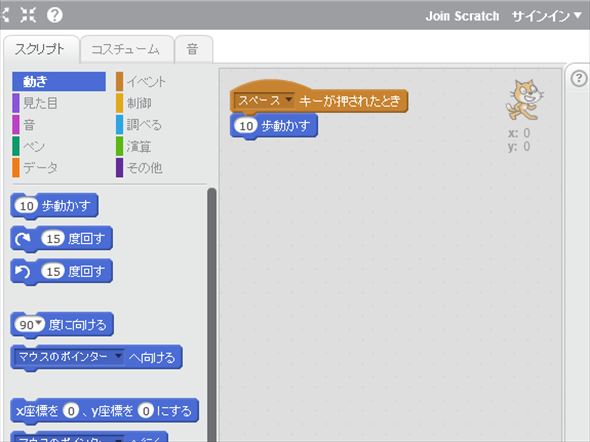Screen dimensions: 590x442
Task: Click the 10 歩動かす block in palette
Action: point(55,206)
